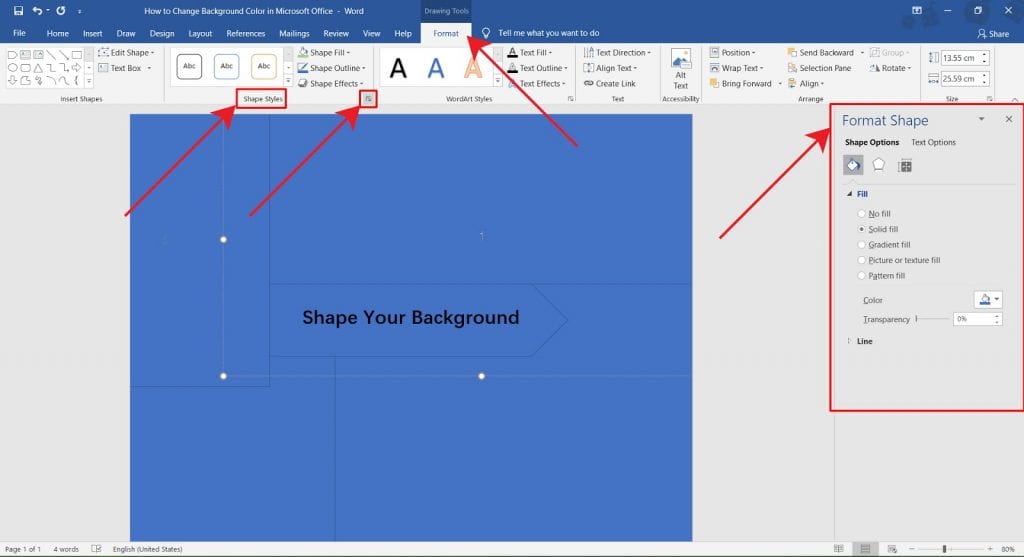Select the Pattern fill radio button
Image resolution: width=1024 pixels, height=557 pixels.
861,276
